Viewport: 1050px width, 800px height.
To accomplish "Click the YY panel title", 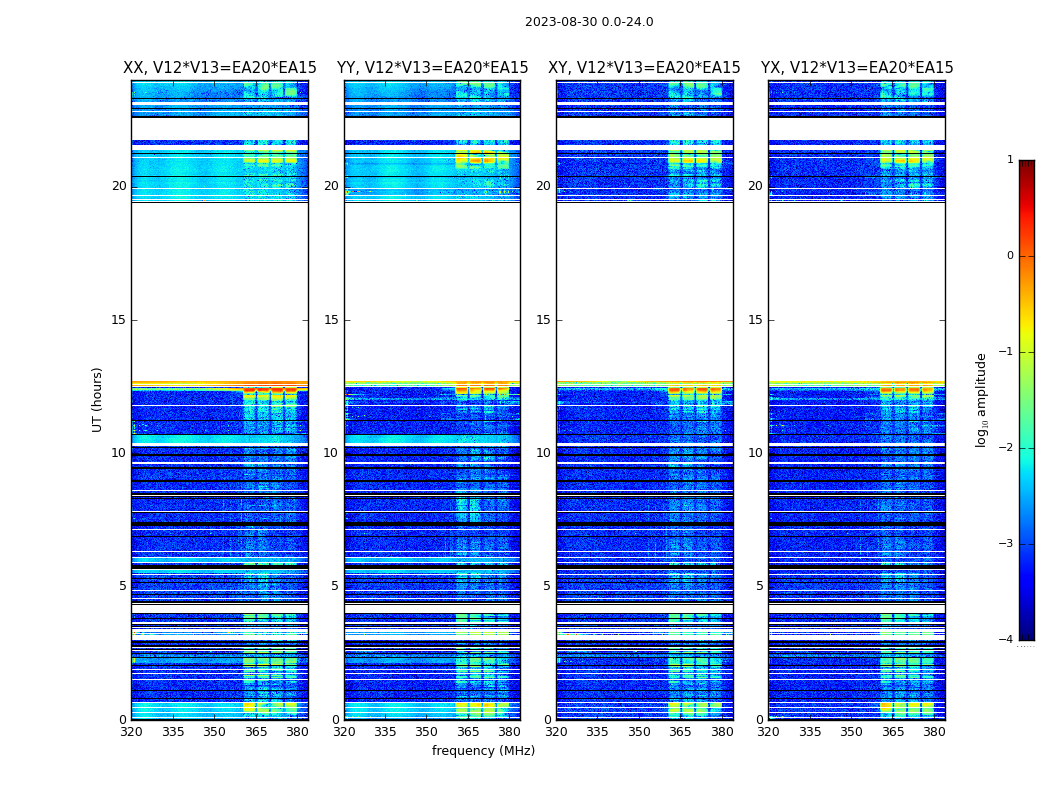I will click(x=432, y=68).
